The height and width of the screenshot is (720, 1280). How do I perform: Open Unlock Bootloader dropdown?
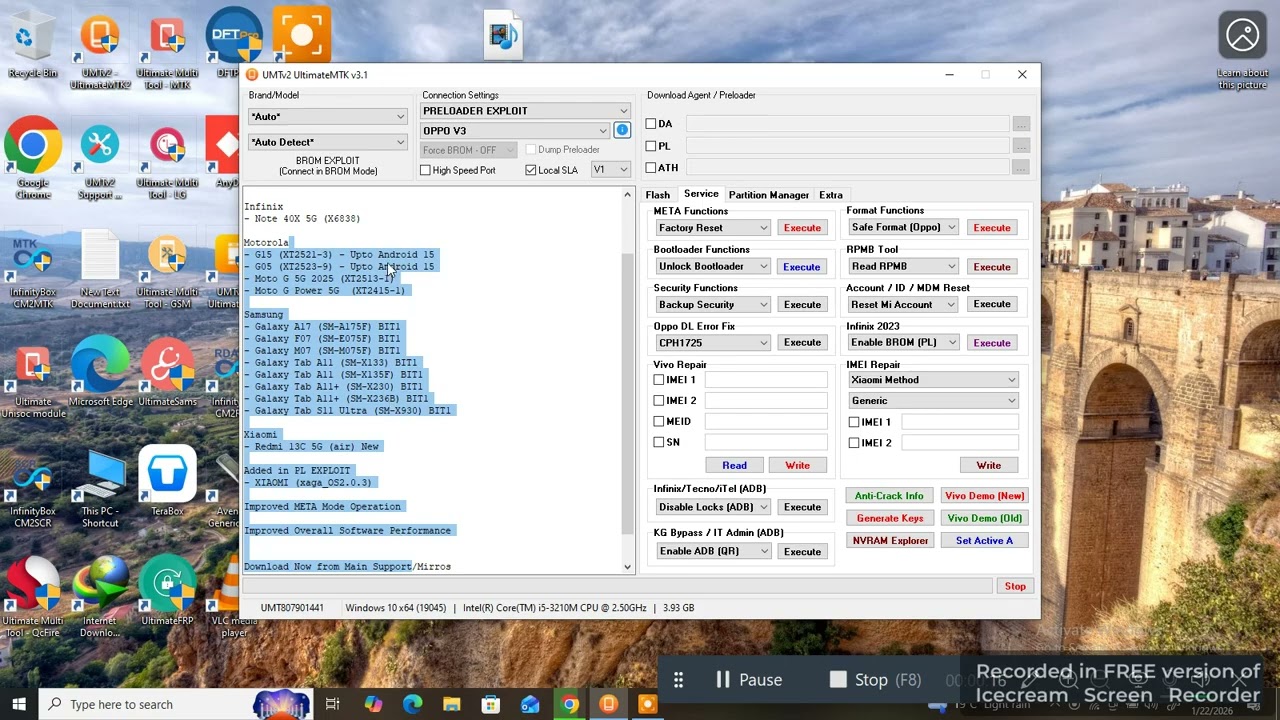[x=713, y=267]
